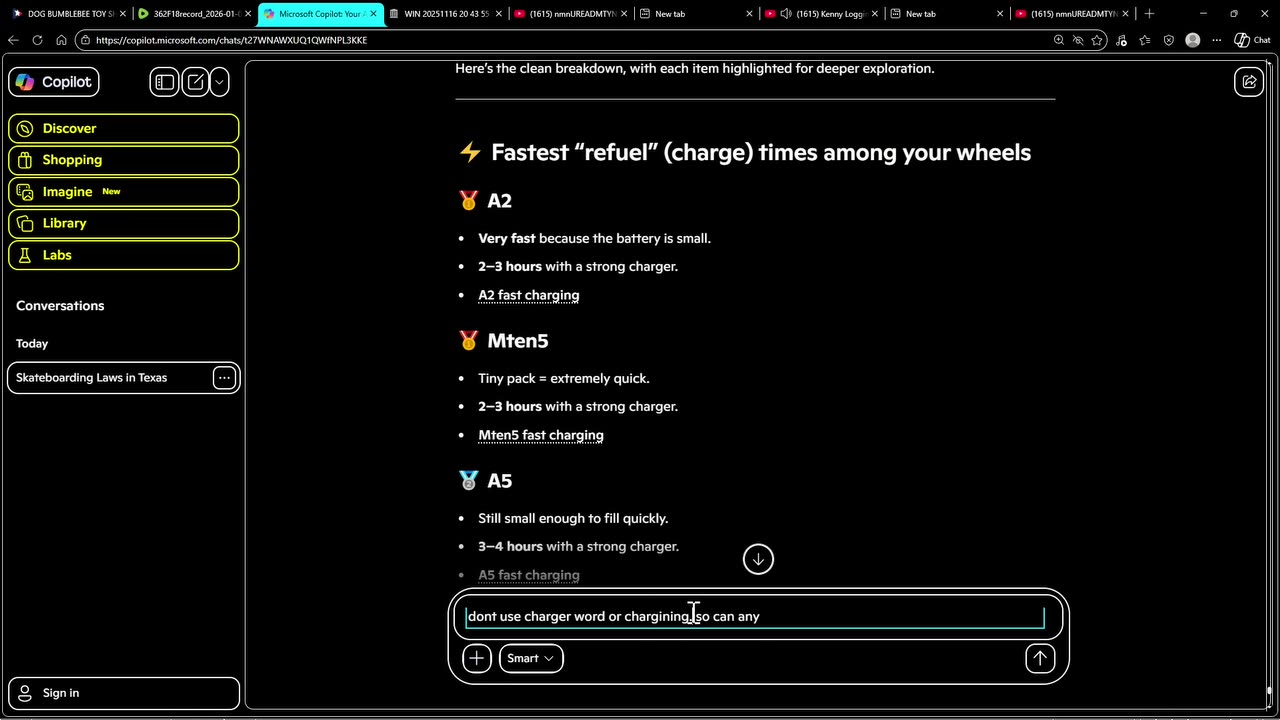
Task: Click the Copilot logo button
Action: (53, 82)
